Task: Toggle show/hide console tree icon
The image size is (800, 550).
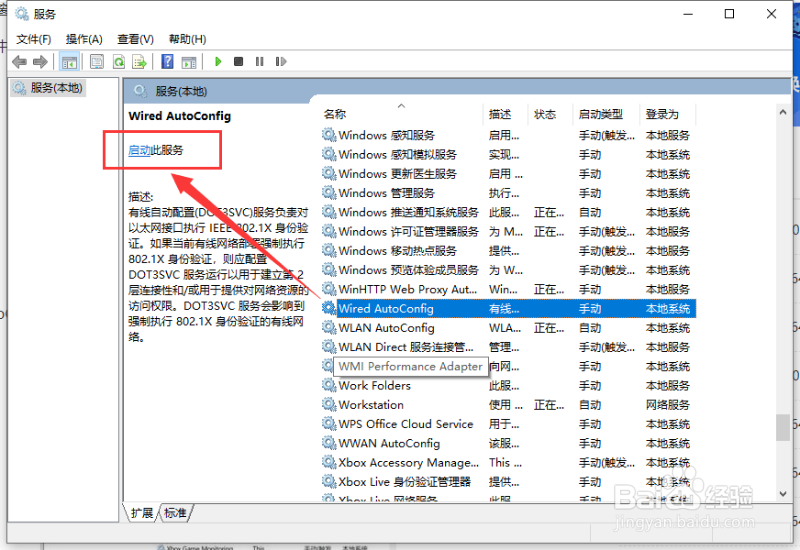Action: click(69, 62)
